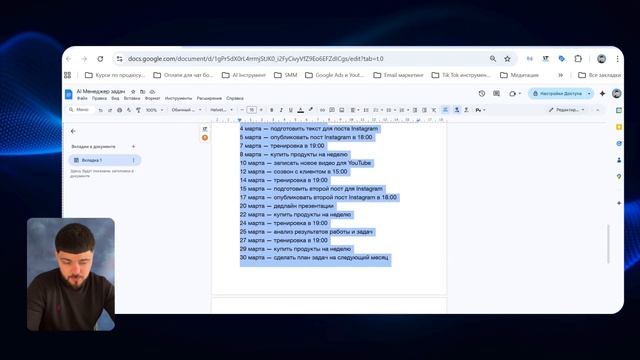Open the editing mode dropdown with the pencil
The image size is (640, 360).
click(x=567, y=110)
